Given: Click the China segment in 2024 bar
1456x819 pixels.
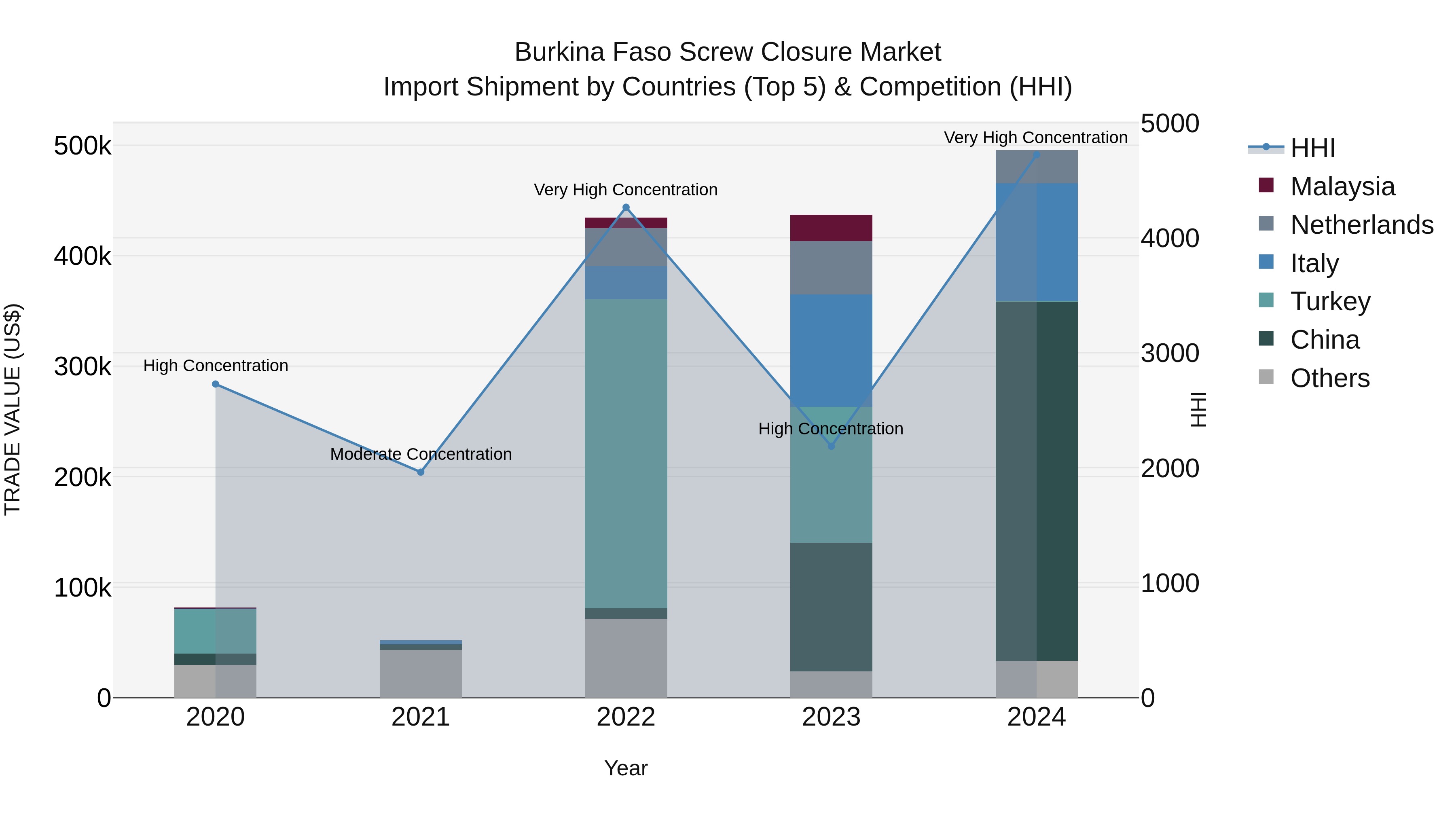Looking at the screenshot, I should (1036, 481).
